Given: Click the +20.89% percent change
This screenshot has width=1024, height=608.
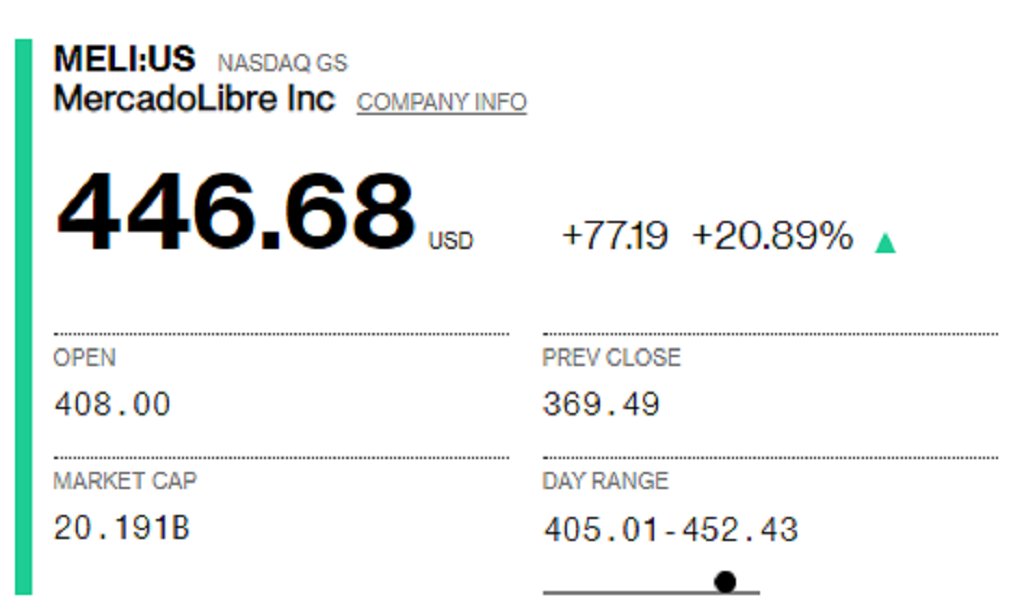Looking at the screenshot, I should click(773, 235).
